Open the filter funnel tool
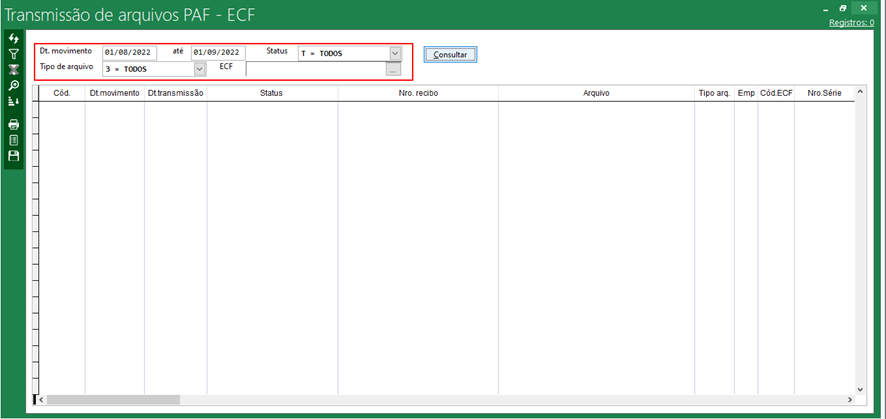886x419 pixels. click(x=14, y=54)
